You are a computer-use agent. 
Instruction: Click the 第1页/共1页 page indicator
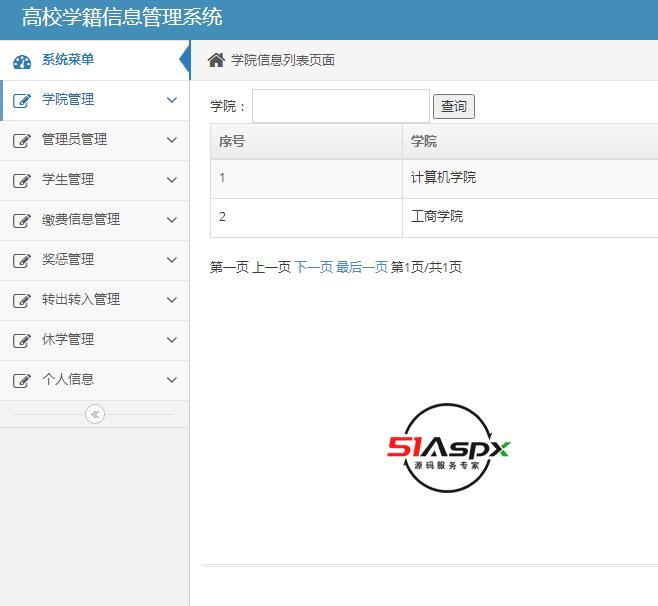[x=426, y=267]
